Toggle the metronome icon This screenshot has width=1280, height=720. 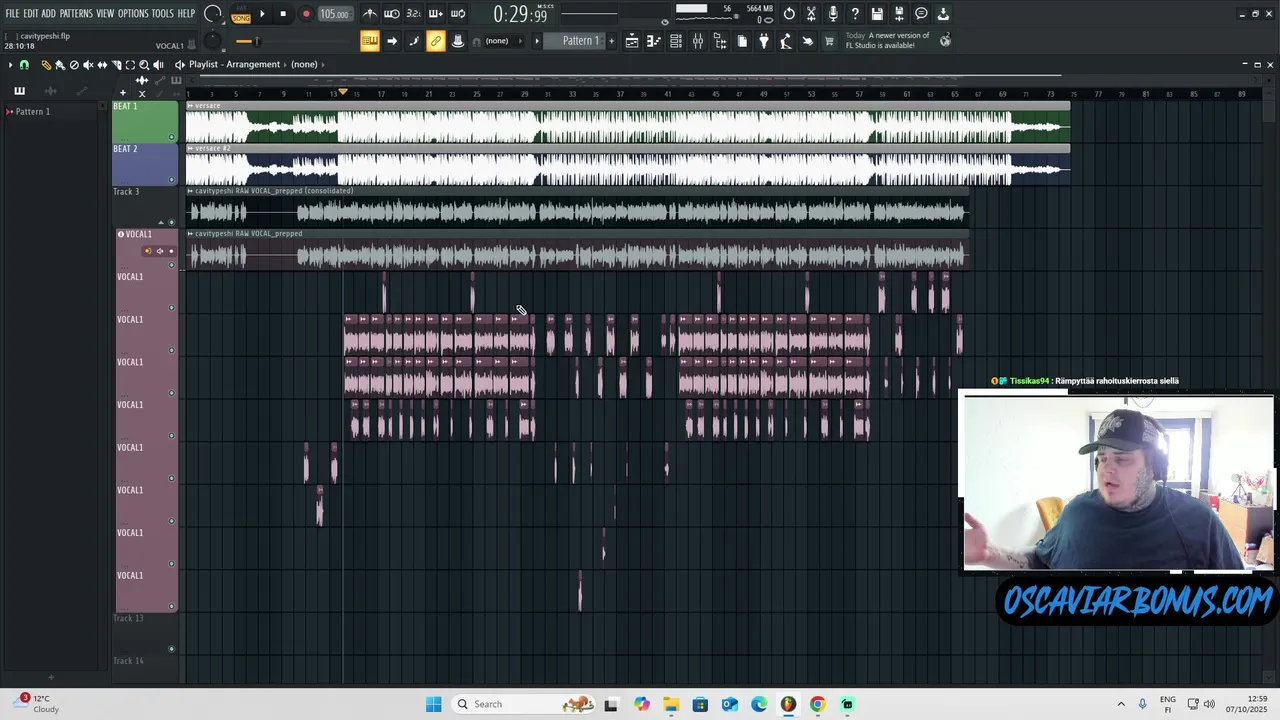[x=370, y=14]
